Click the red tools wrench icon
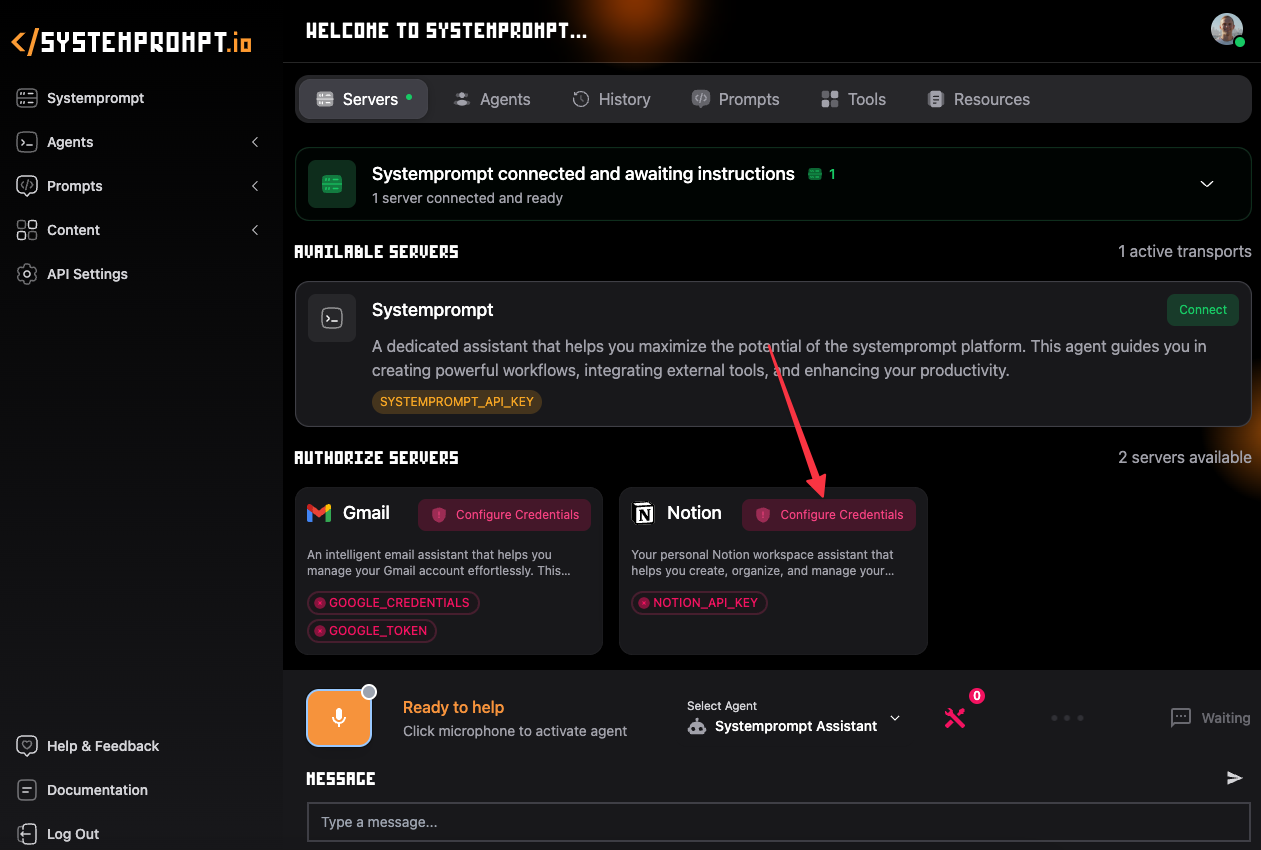 [x=955, y=717]
